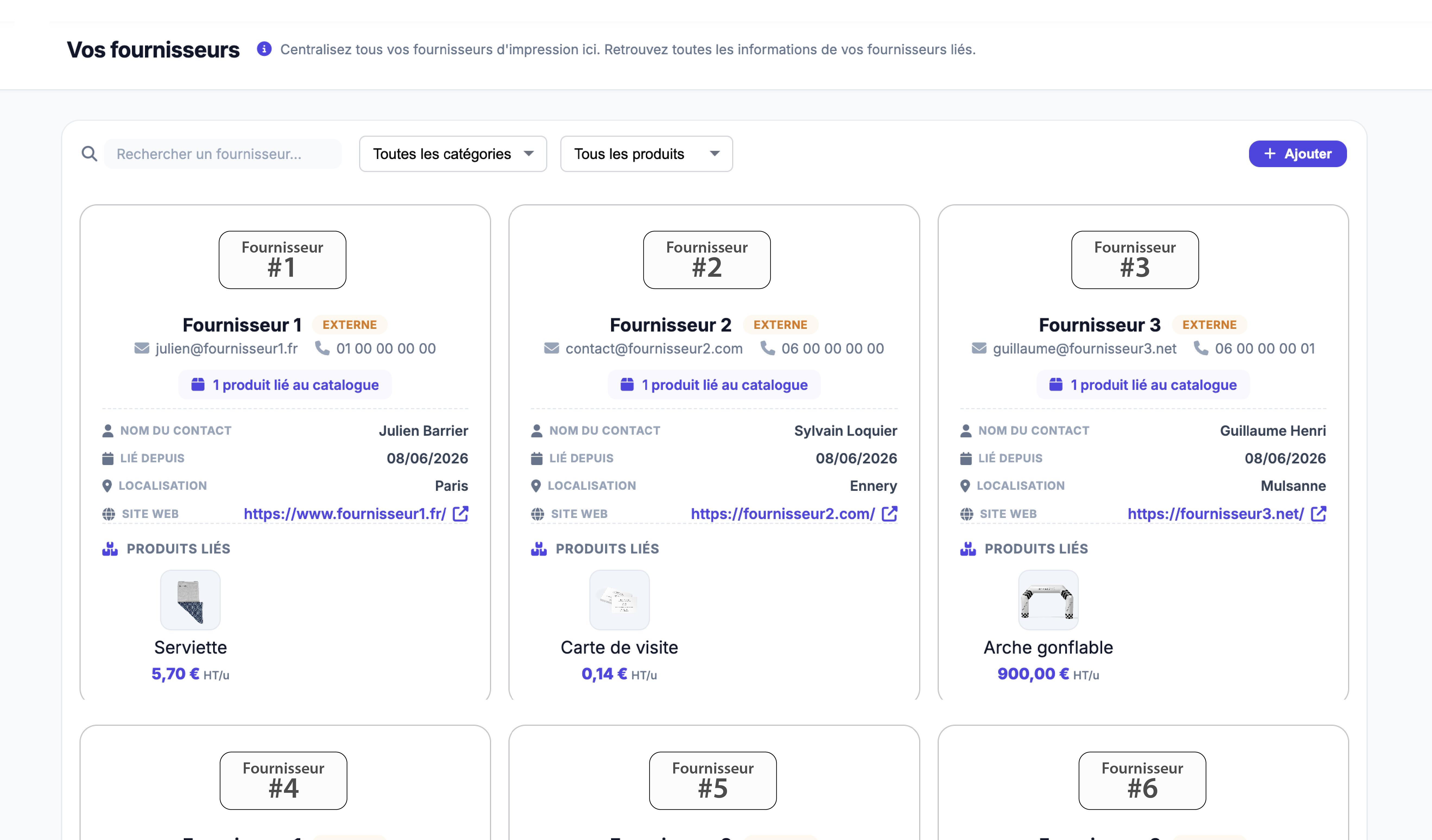Click the envelope icon next to julien@fournisseur1.fr

pyautogui.click(x=141, y=348)
